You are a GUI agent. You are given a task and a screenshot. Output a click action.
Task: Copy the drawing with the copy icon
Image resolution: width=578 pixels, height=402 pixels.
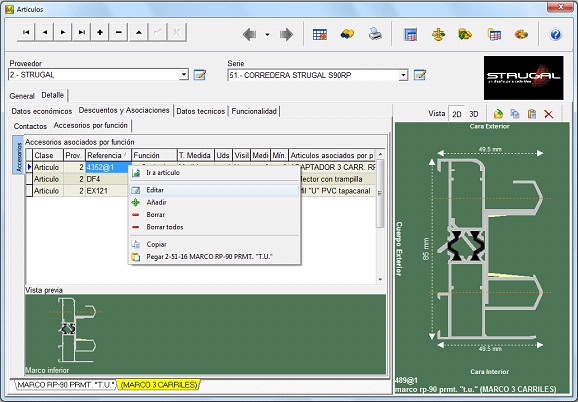[x=515, y=114]
